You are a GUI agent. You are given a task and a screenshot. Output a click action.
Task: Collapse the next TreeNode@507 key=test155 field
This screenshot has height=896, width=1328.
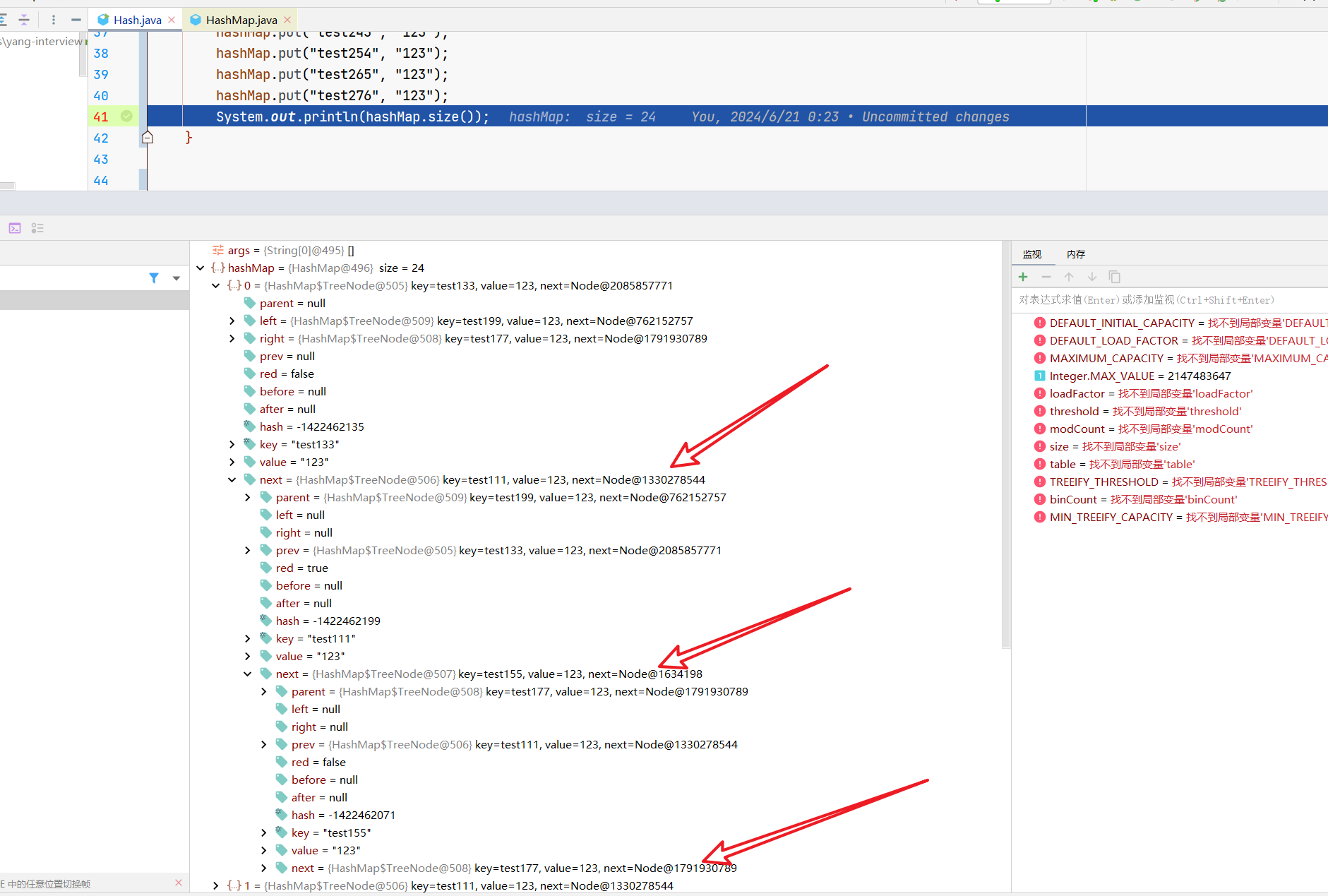point(248,674)
